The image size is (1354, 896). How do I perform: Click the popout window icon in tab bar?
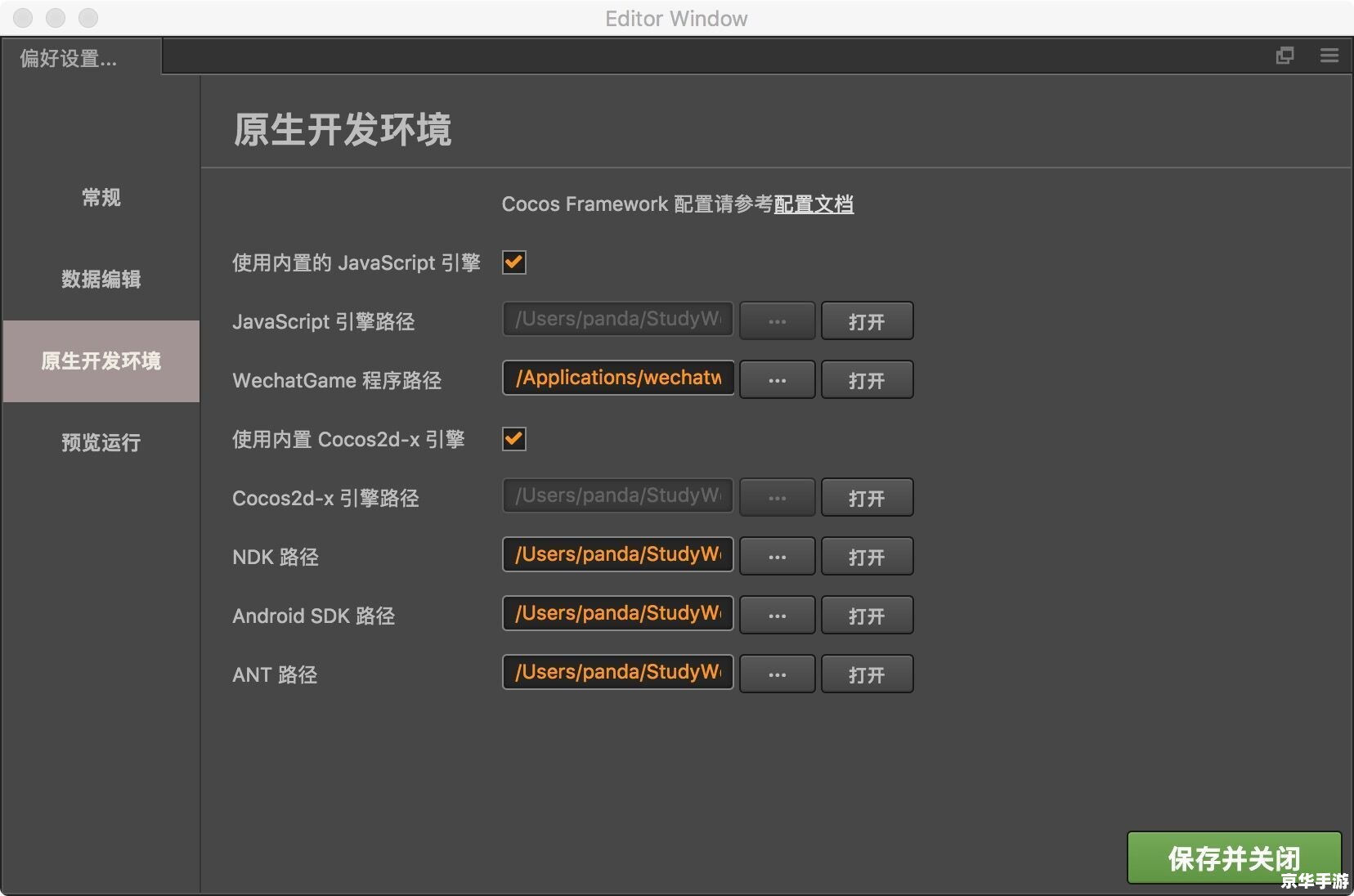pyautogui.click(x=1285, y=56)
